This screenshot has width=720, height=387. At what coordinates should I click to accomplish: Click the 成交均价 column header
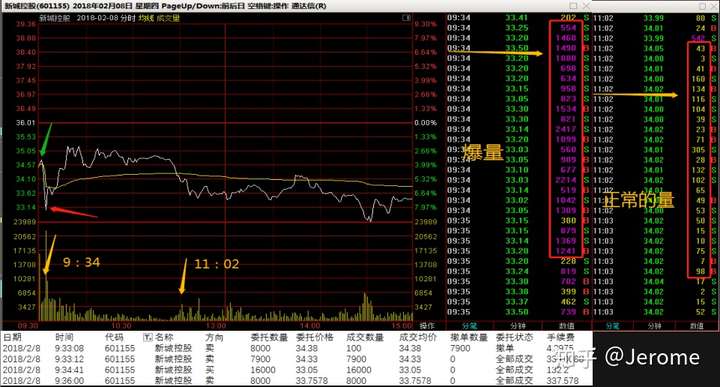coord(418,337)
